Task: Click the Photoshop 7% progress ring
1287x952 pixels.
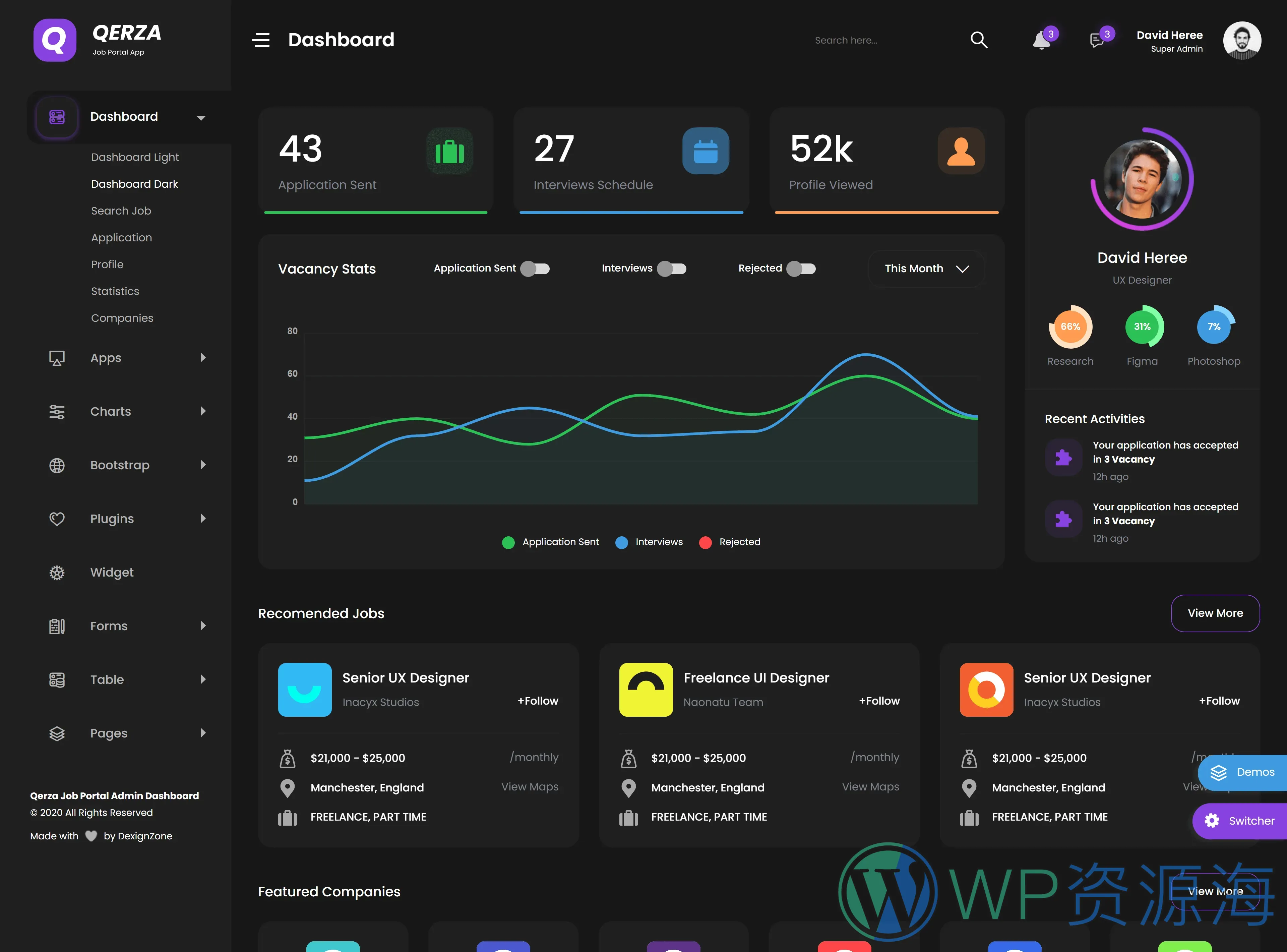Action: pos(1214,326)
